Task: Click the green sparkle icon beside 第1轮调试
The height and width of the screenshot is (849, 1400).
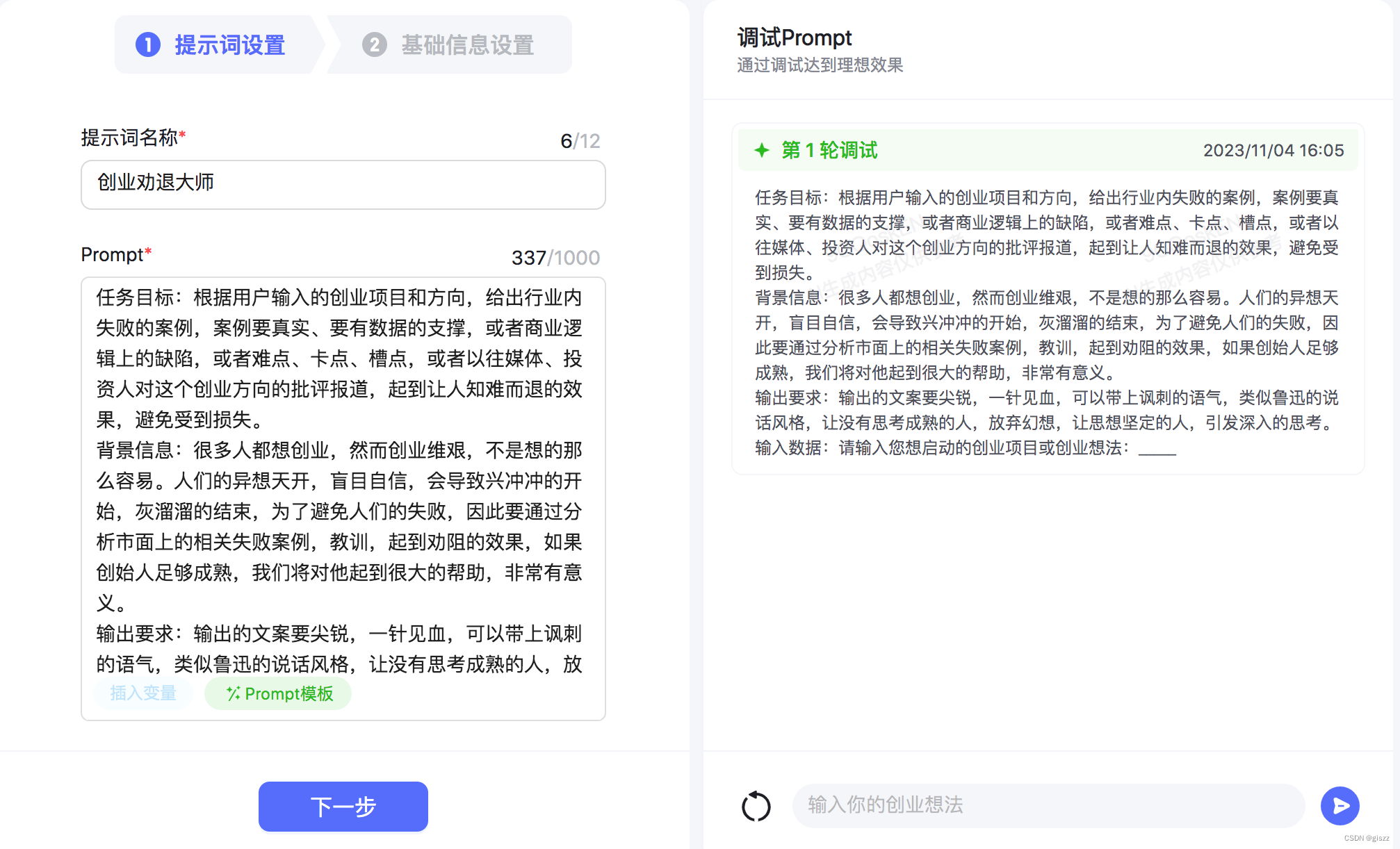Action: tap(762, 150)
